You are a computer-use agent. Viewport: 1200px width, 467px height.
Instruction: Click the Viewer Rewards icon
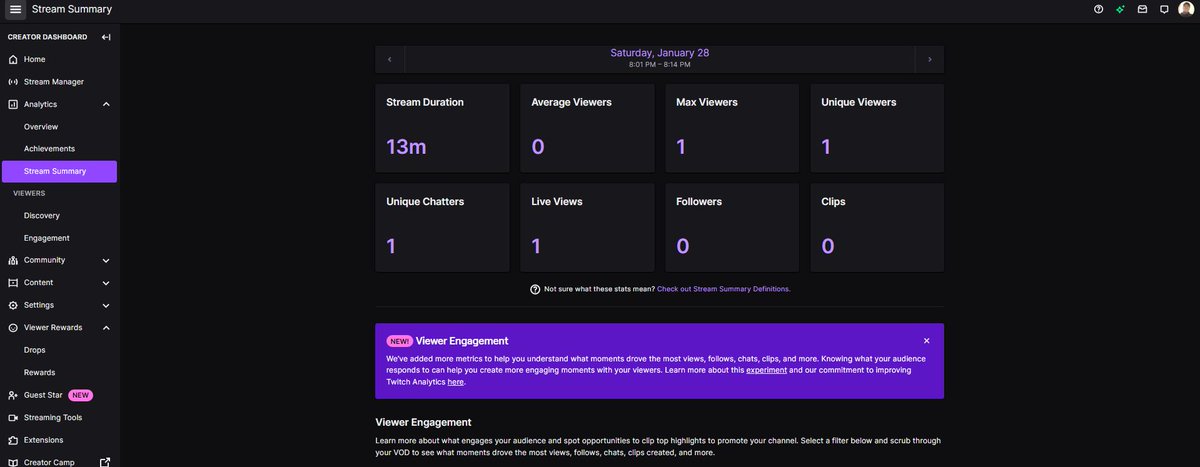(13, 328)
